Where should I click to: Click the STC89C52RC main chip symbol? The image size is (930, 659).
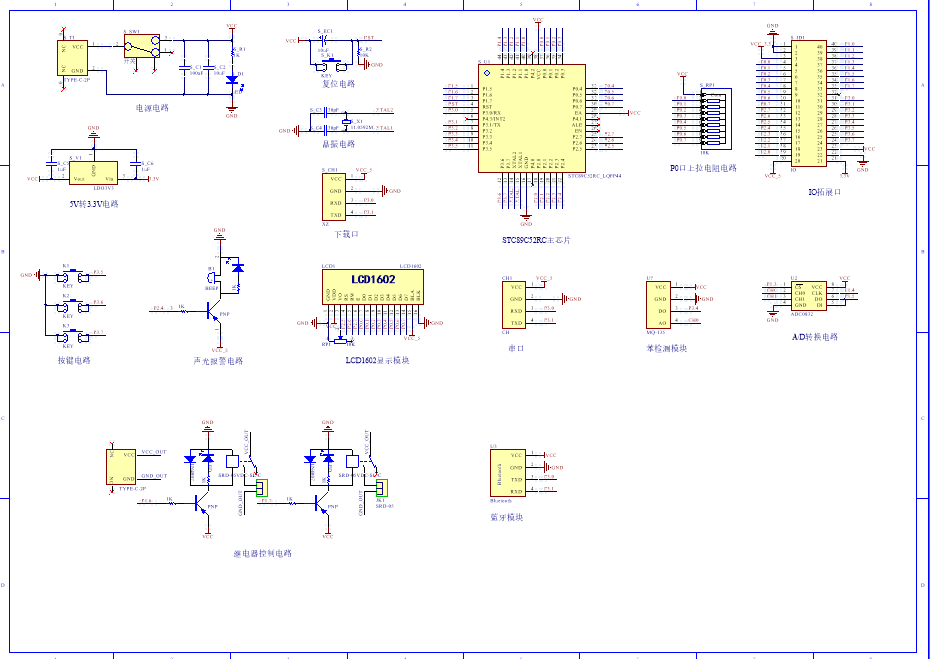[531, 118]
